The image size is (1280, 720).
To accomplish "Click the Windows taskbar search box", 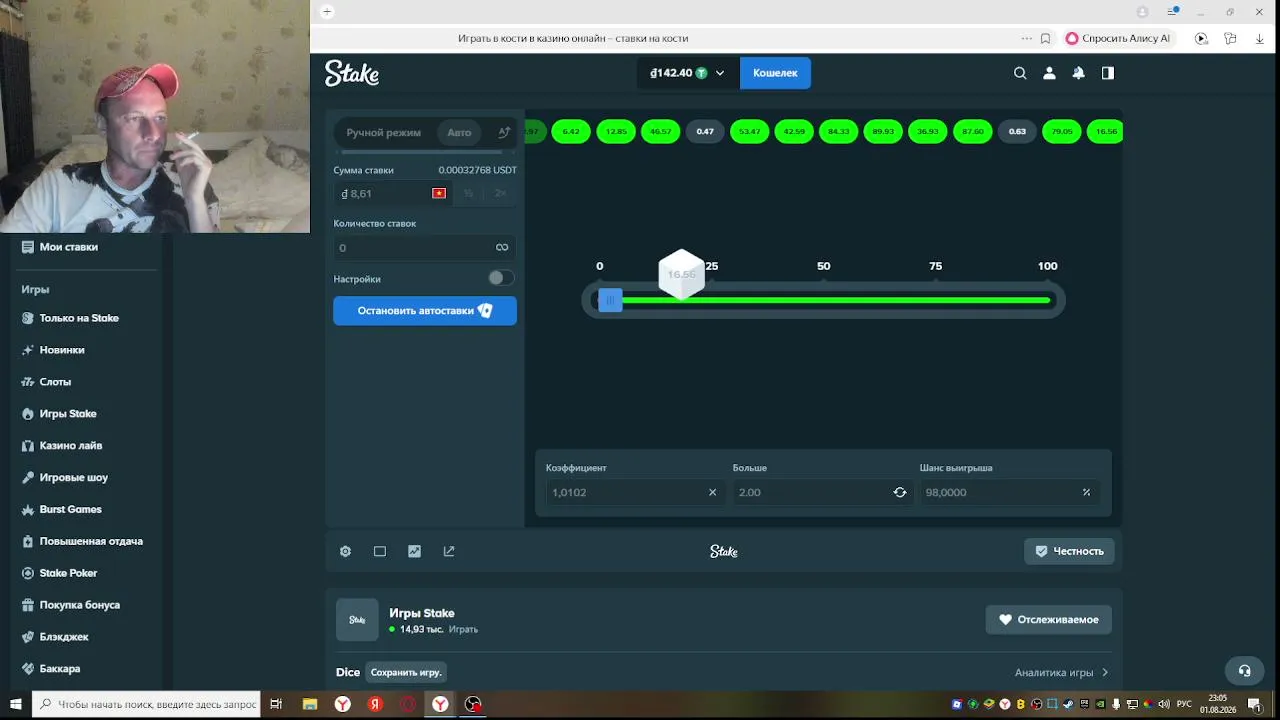I will click(147, 704).
